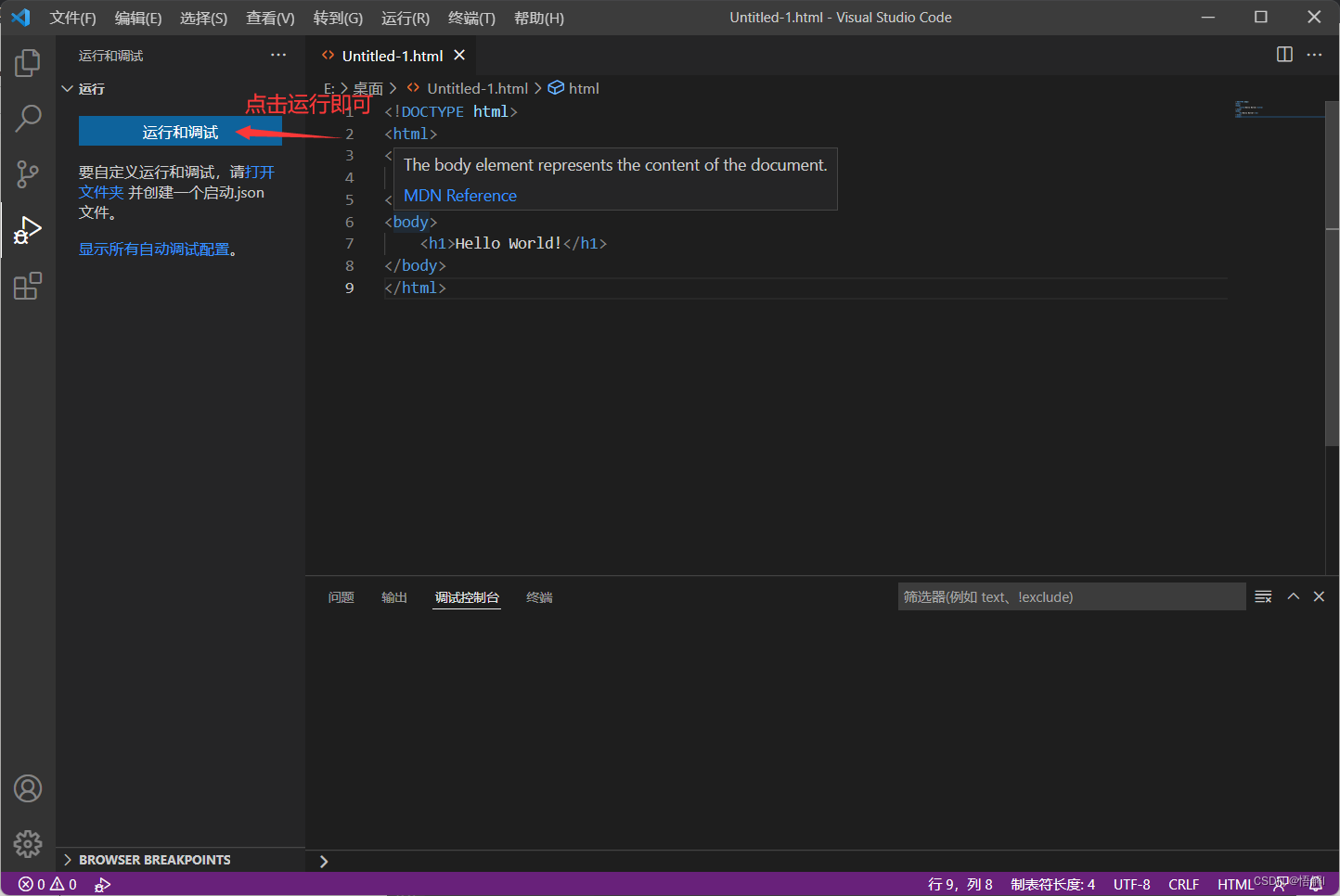Maximize the bottom panel with chevron up

[1293, 596]
